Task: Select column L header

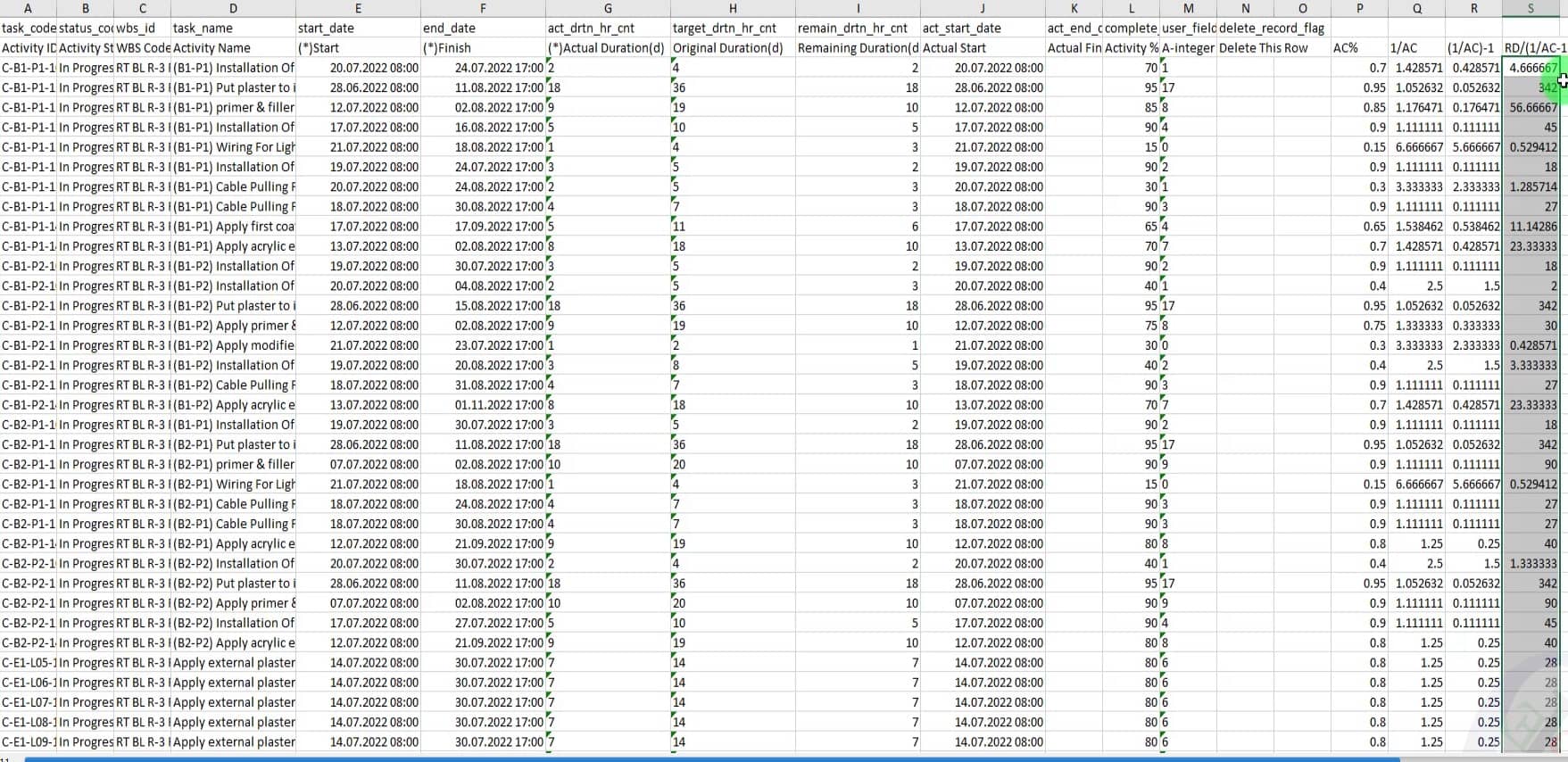Action: pyautogui.click(x=1131, y=8)
